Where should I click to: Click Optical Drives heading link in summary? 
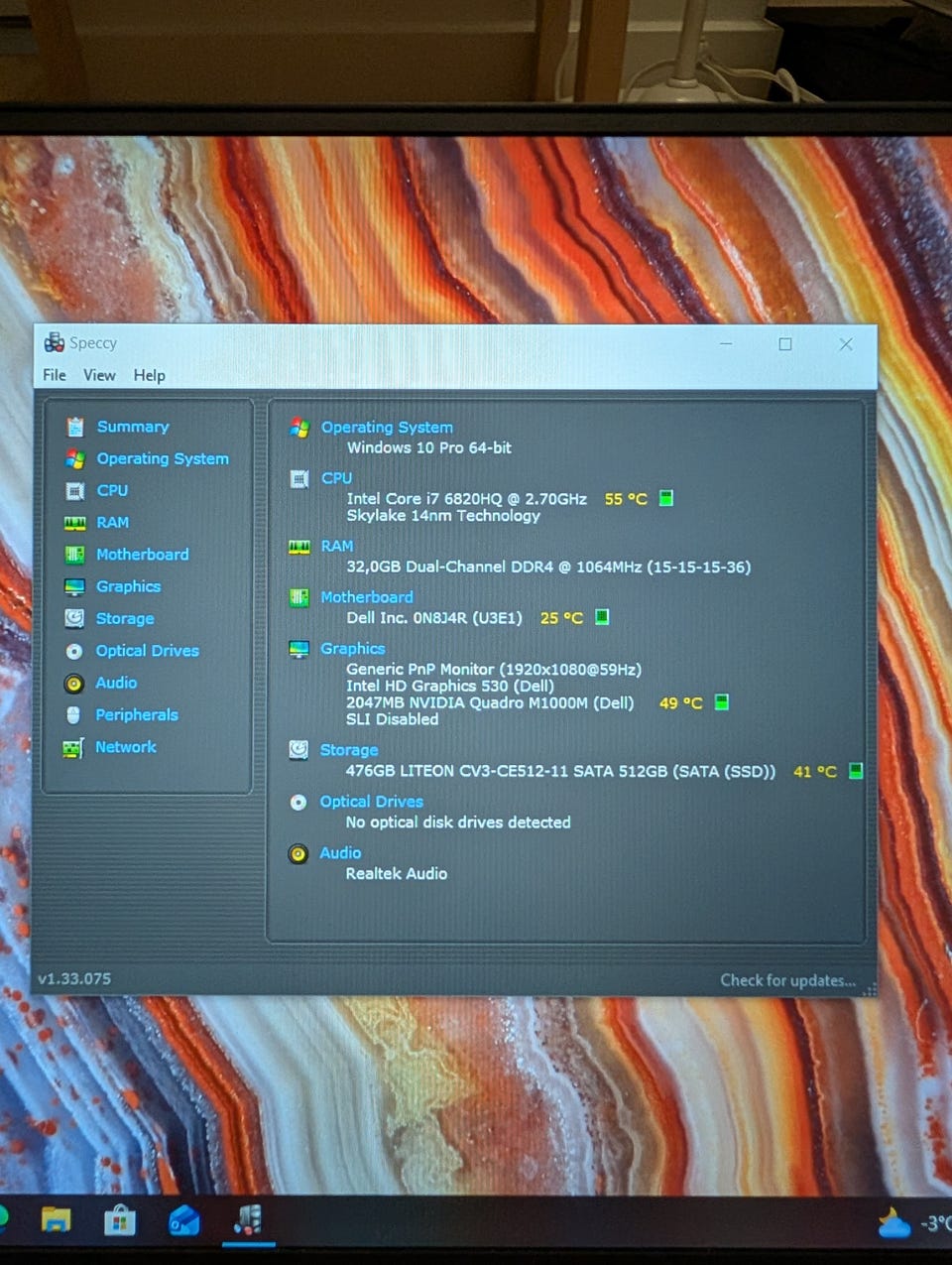click(371, 802)
